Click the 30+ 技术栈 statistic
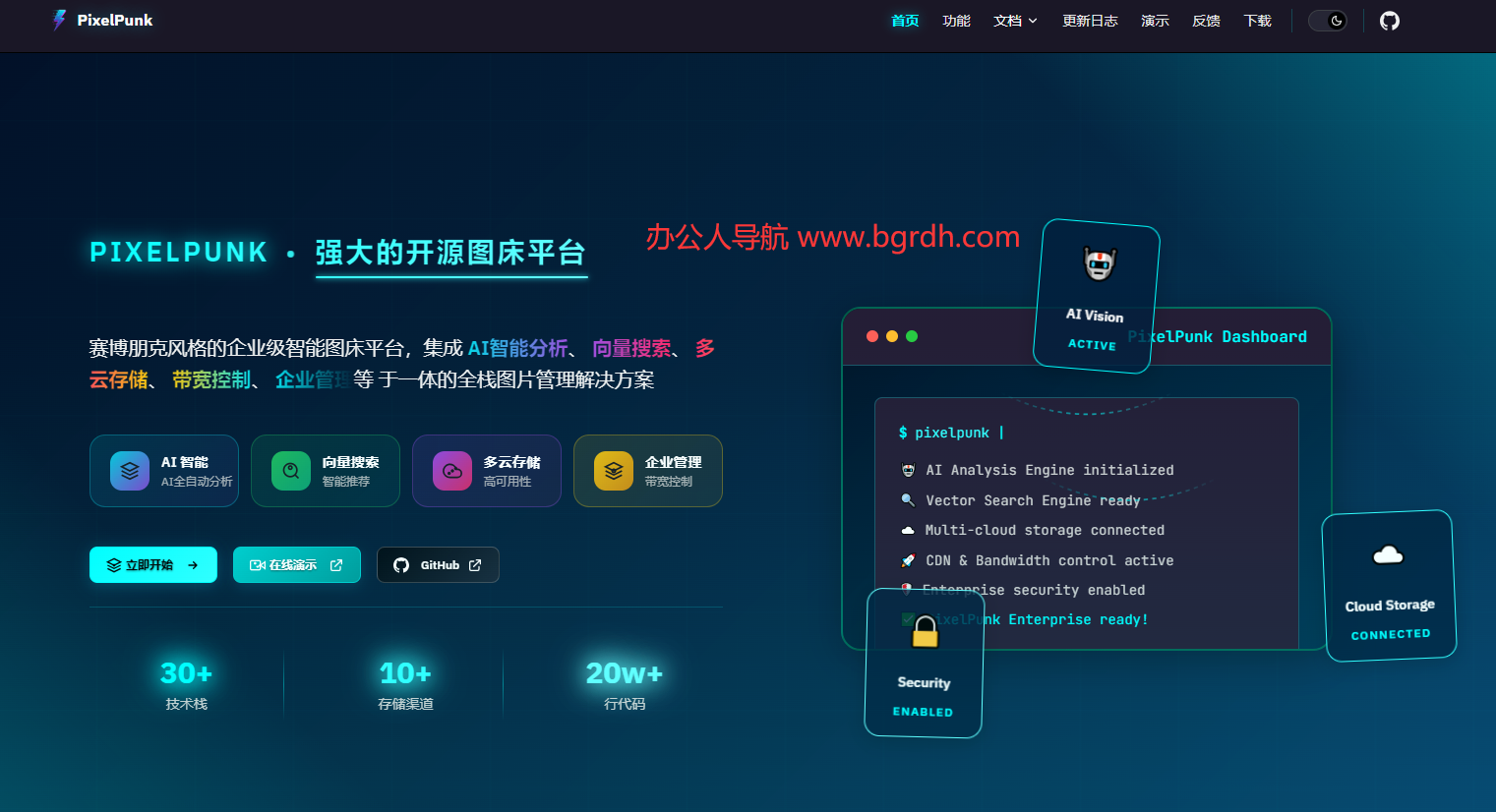Viewport: 1496px width, 812px height. point(187,684)
